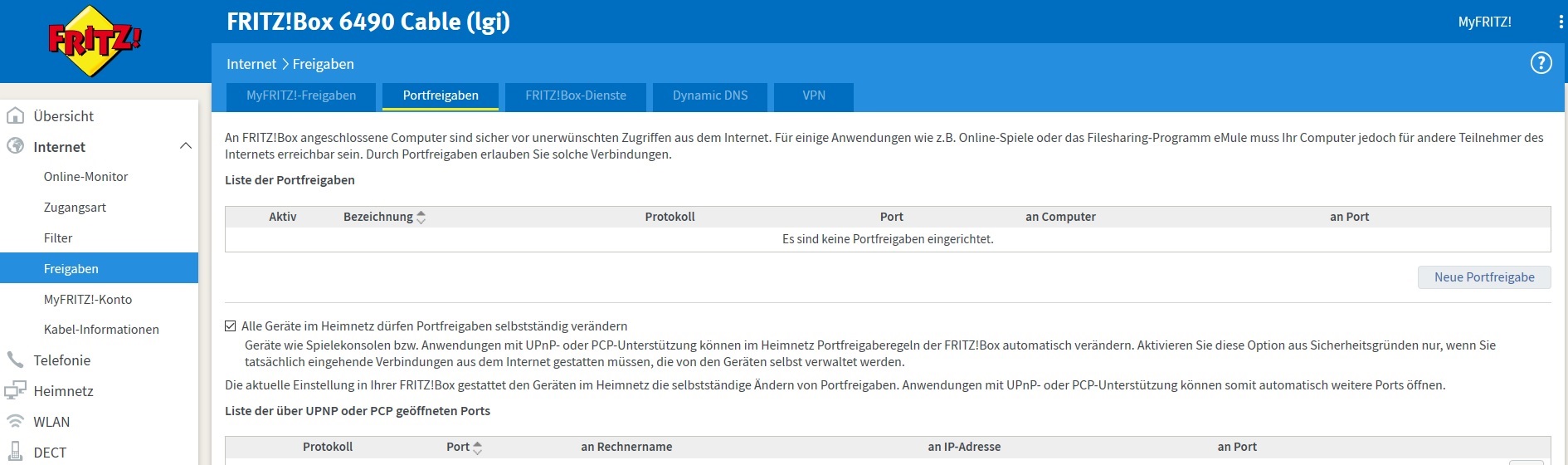Viewport: 1568px width, 465px height.
Task: Click Internet in the breadcrumb
Action: 251,64
